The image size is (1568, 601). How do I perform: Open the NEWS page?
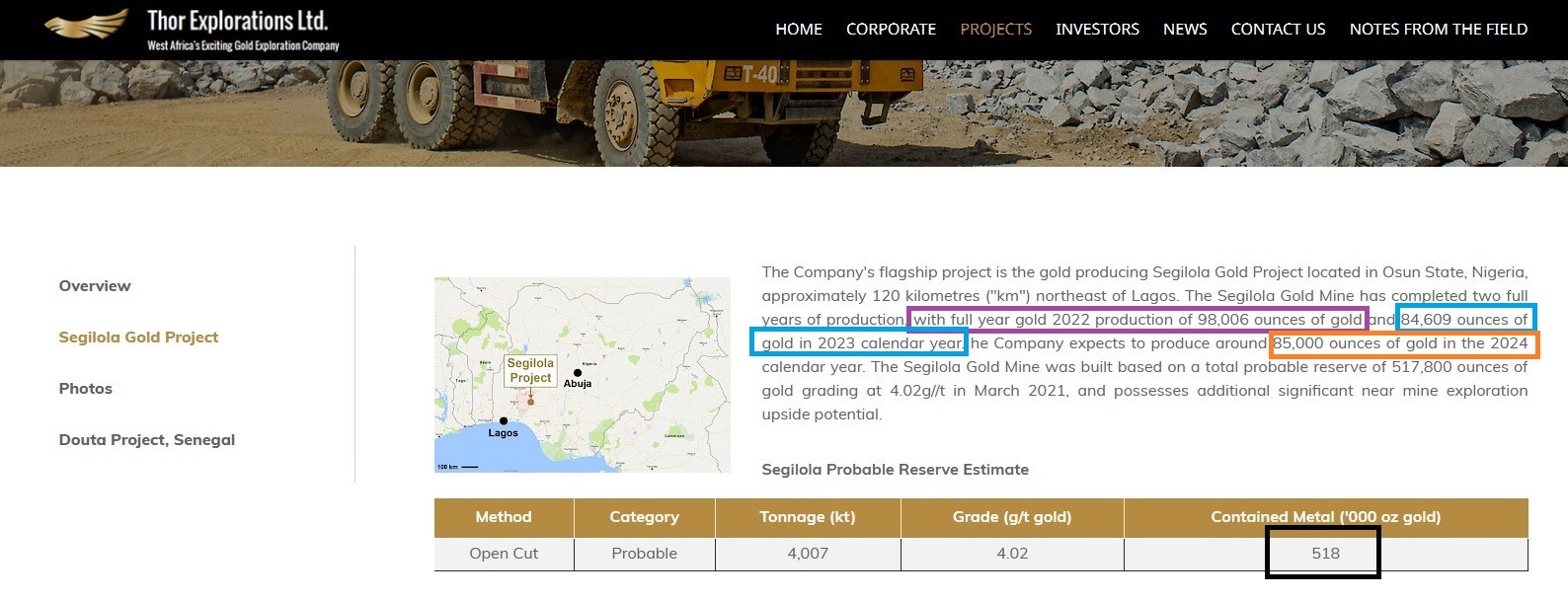[x=1185, y=30]
